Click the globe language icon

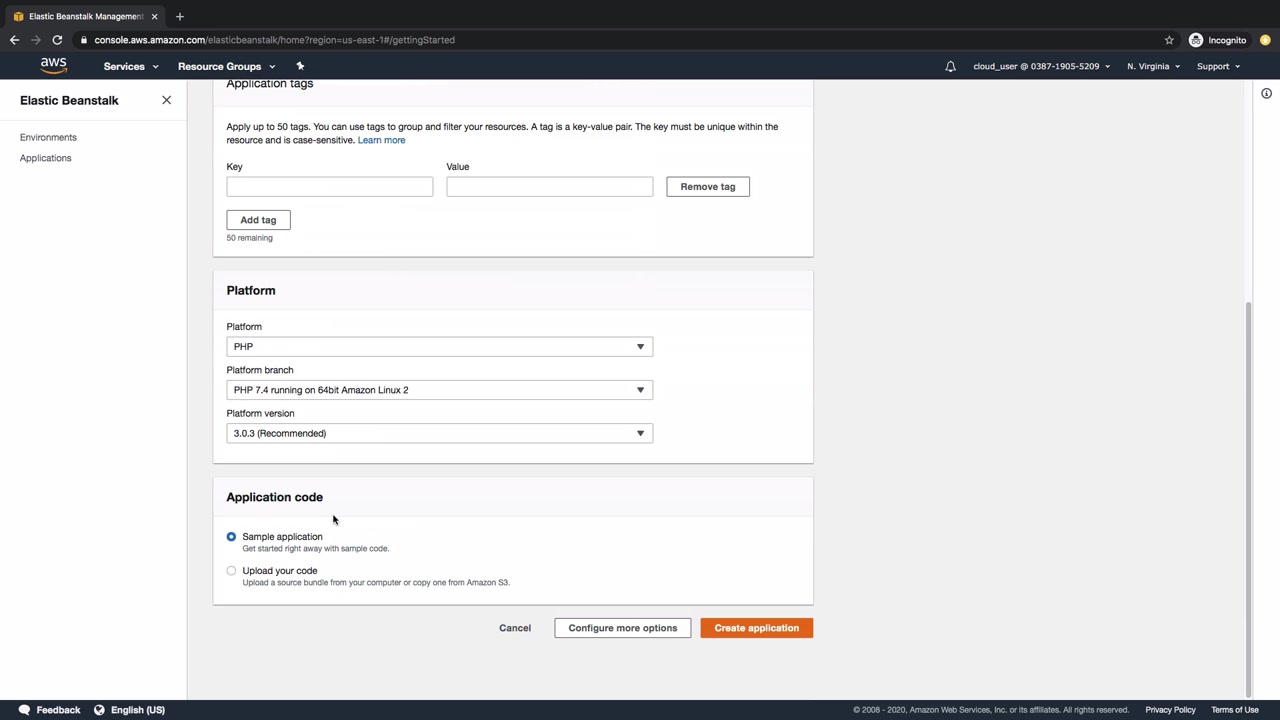pyautogui.click(x=99, y=710)
